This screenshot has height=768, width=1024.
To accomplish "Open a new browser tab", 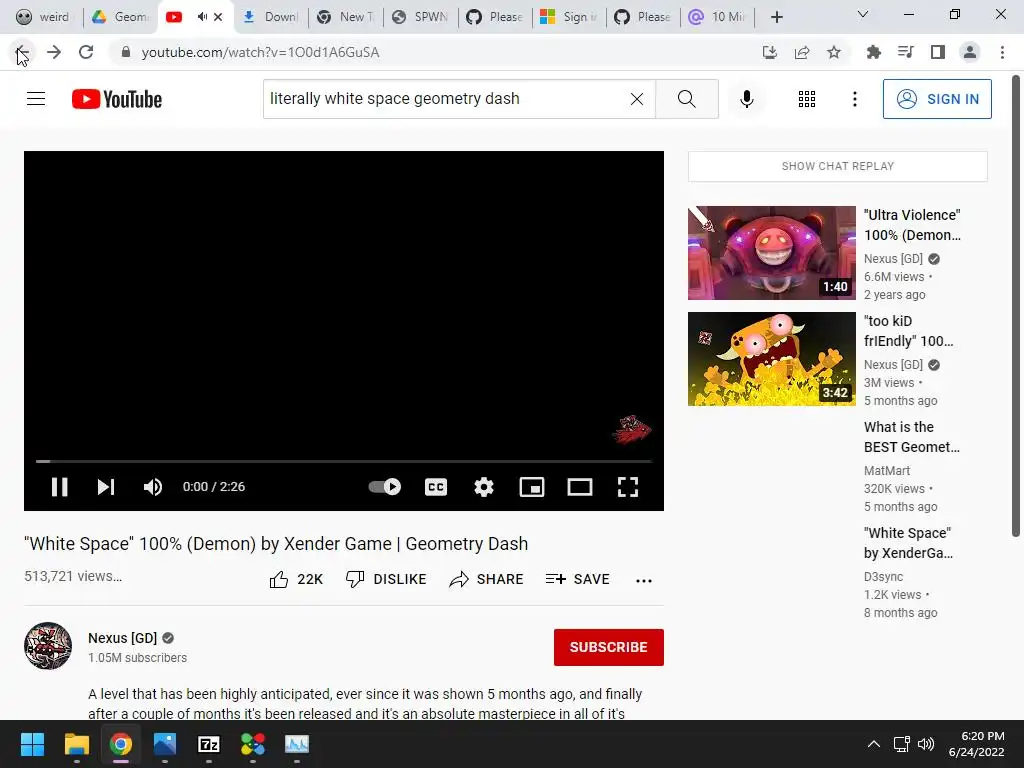I will (776, 17).
